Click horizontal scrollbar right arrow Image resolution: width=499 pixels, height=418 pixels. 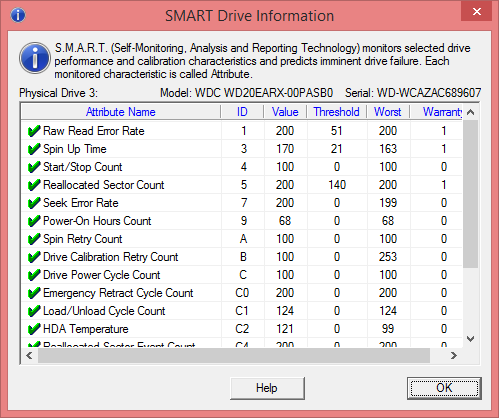pyautogui.click(x=454, y=356)
